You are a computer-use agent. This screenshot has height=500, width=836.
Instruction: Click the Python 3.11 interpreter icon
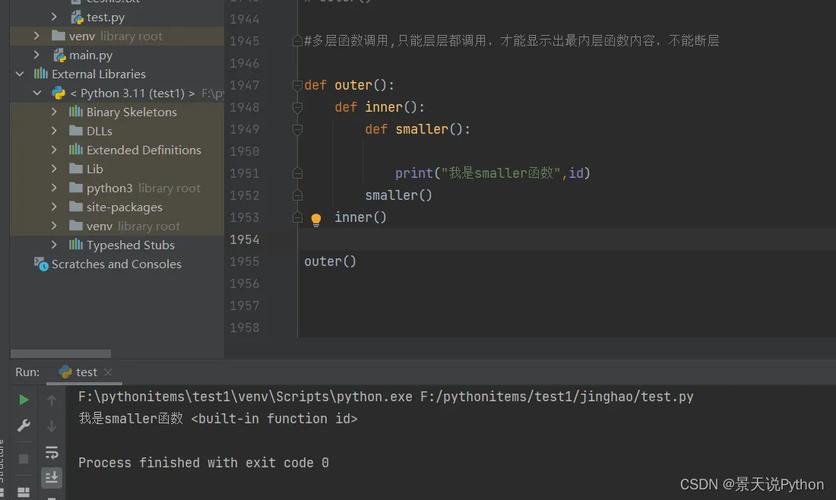pyautogui.click(x=58, y=93)
